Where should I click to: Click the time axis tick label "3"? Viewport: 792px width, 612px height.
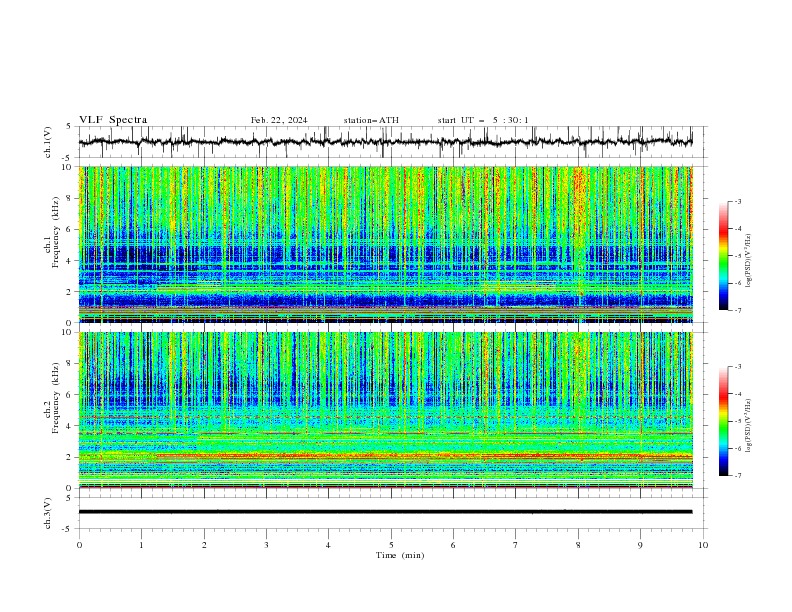click(x=266, y=545)
